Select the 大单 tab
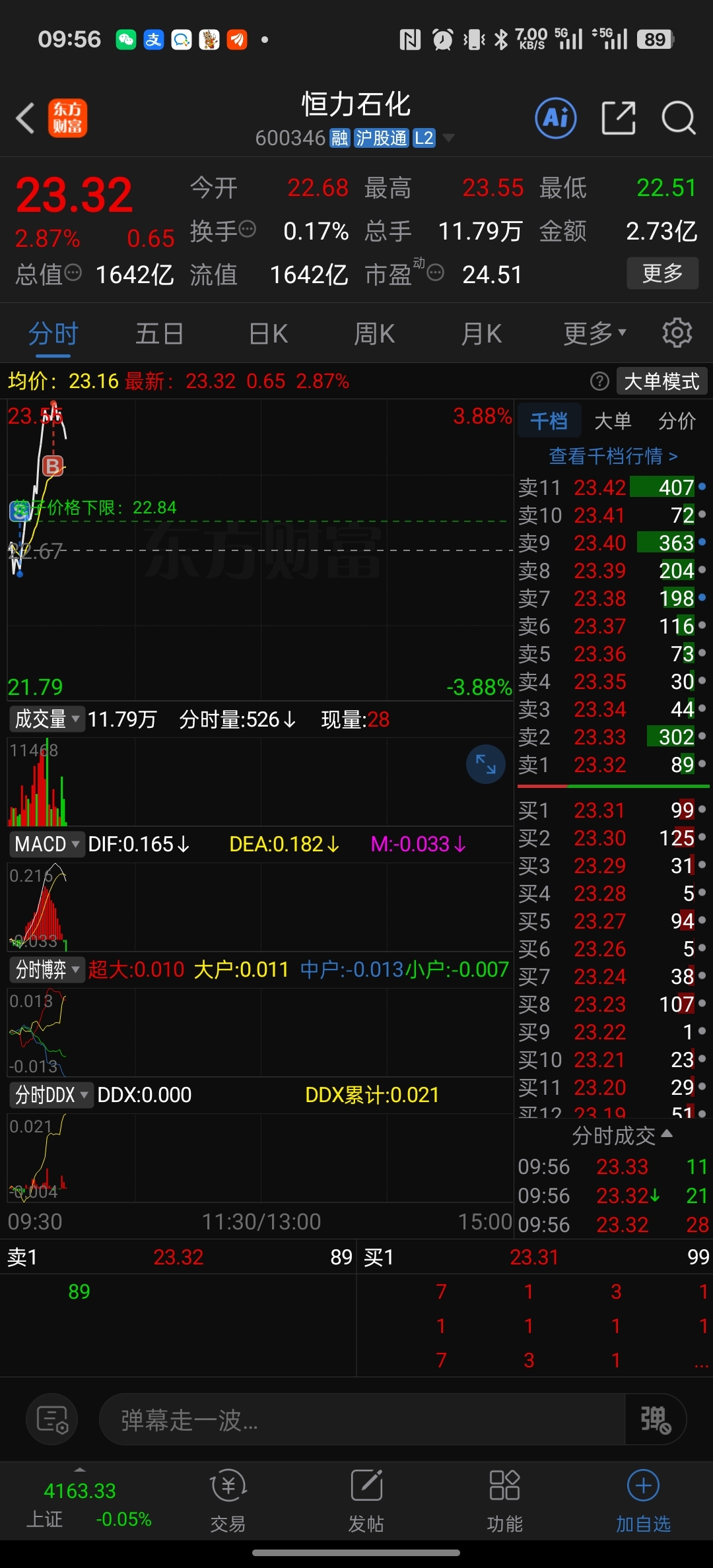The width and height of the screenshot is (713, 1568). 613,420
